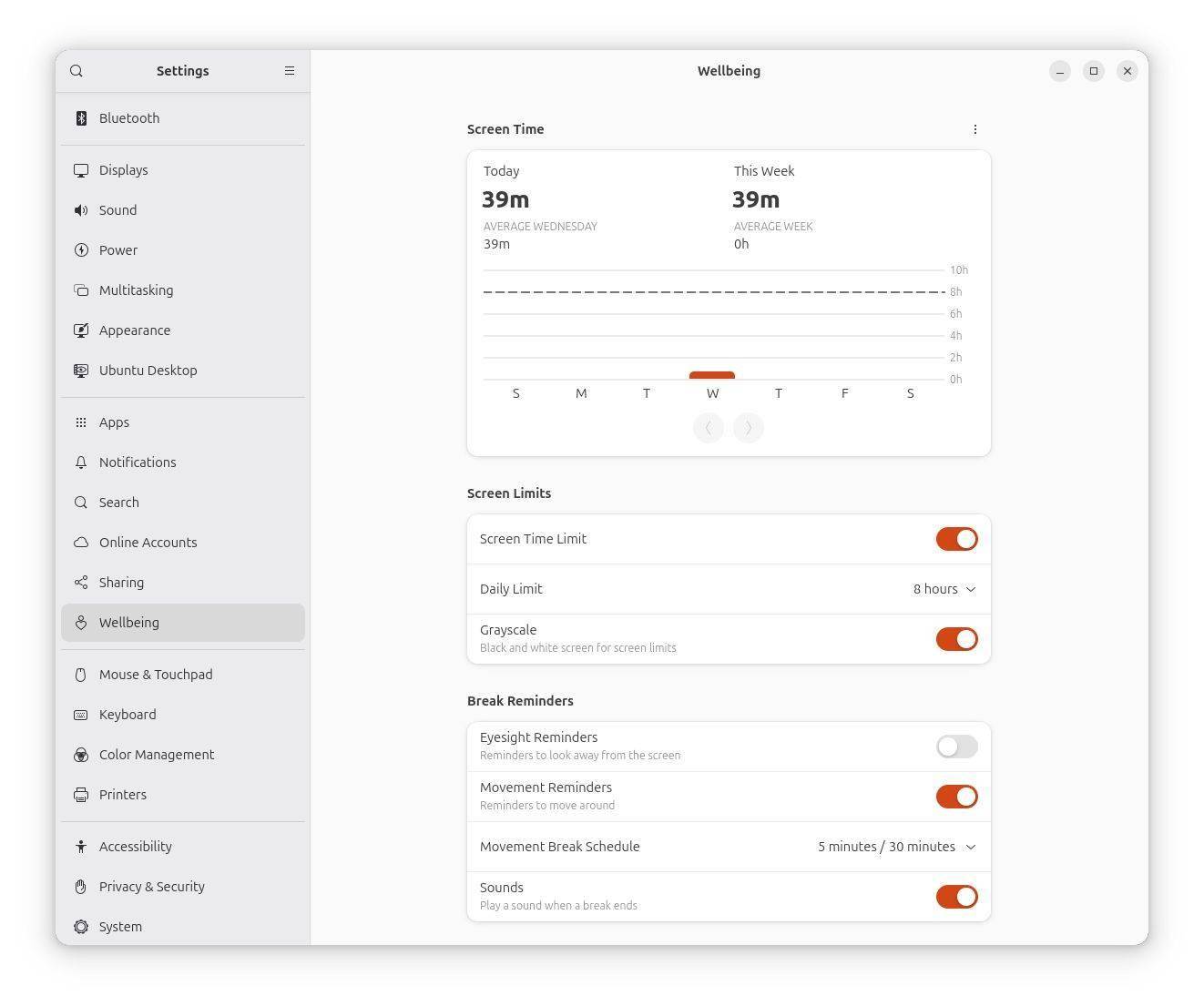The width and height of the screenshot is (1204, 1006).
Task: Click the This Week 39m value
Action: 756,199
